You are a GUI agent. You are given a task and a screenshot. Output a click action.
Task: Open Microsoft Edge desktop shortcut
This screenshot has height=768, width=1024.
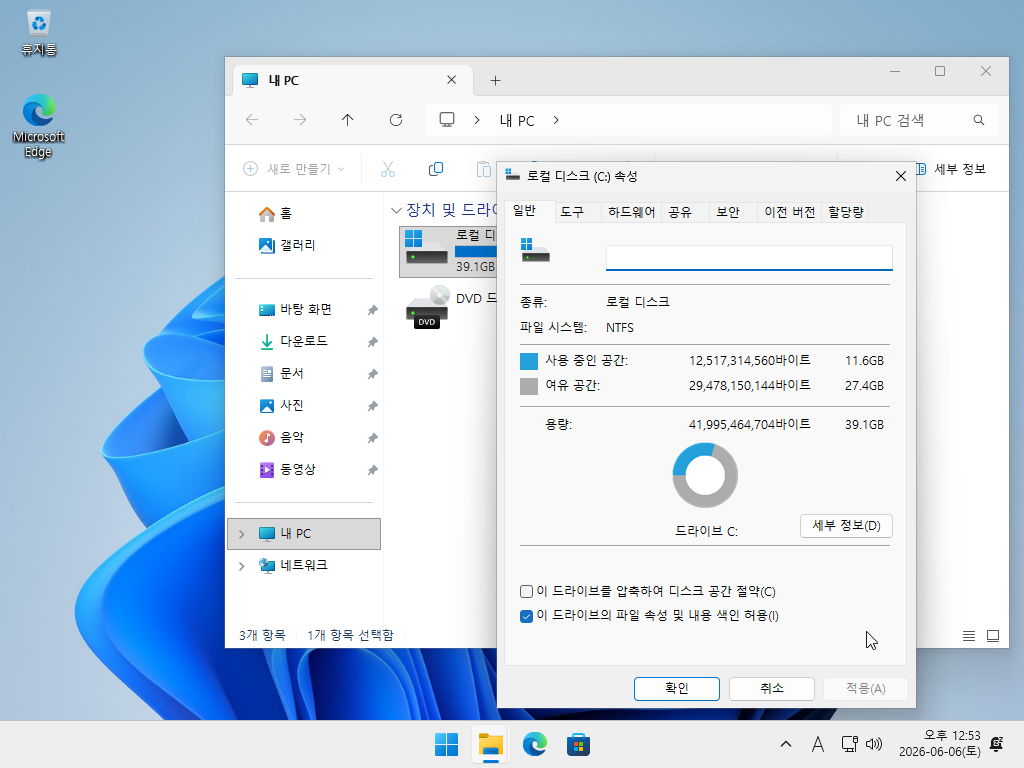39,126
